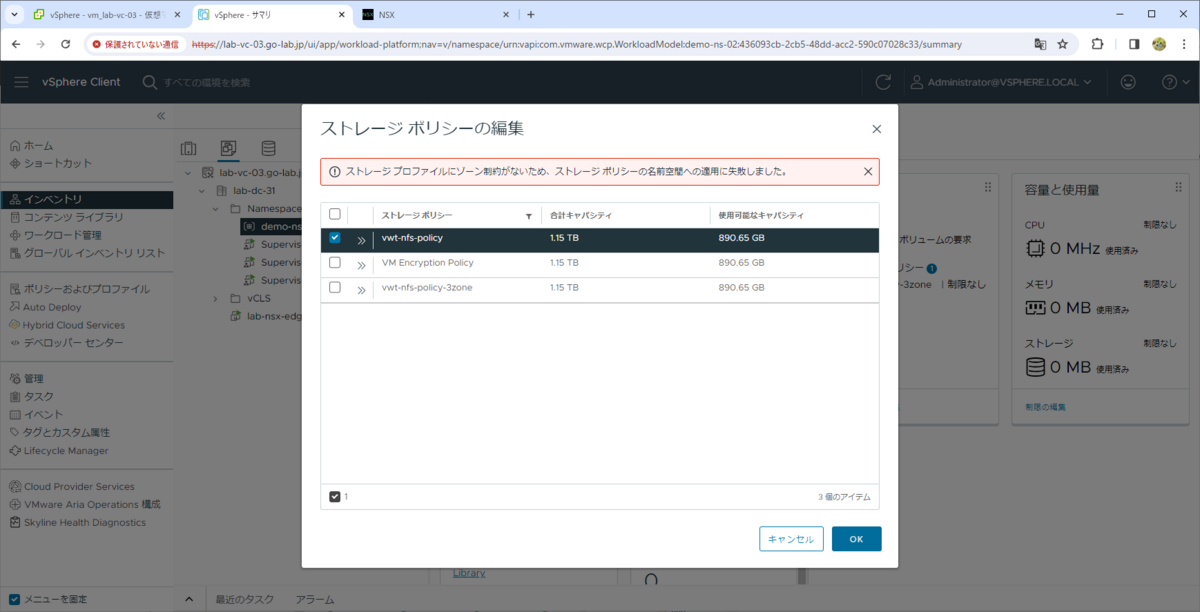Open グローバル インベントリ リスト in sidebar
Screen dimensions: 1200x612
tap(86, 253)
